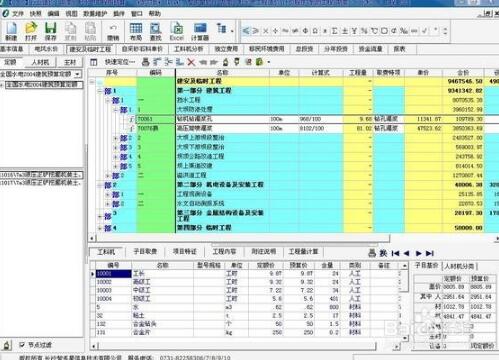Switch to the 工料机分析 tab
Image resolution: width=499 pixels, height=360 pixels.
tap(188, 49)
